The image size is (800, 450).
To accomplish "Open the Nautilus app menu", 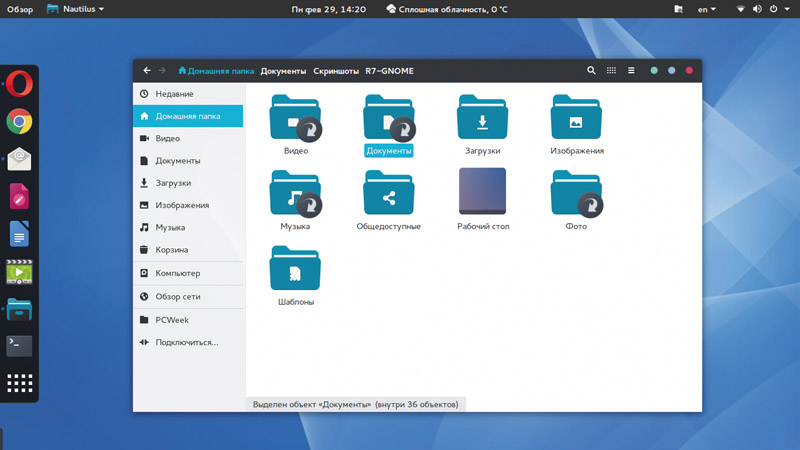I will (76, 9).
